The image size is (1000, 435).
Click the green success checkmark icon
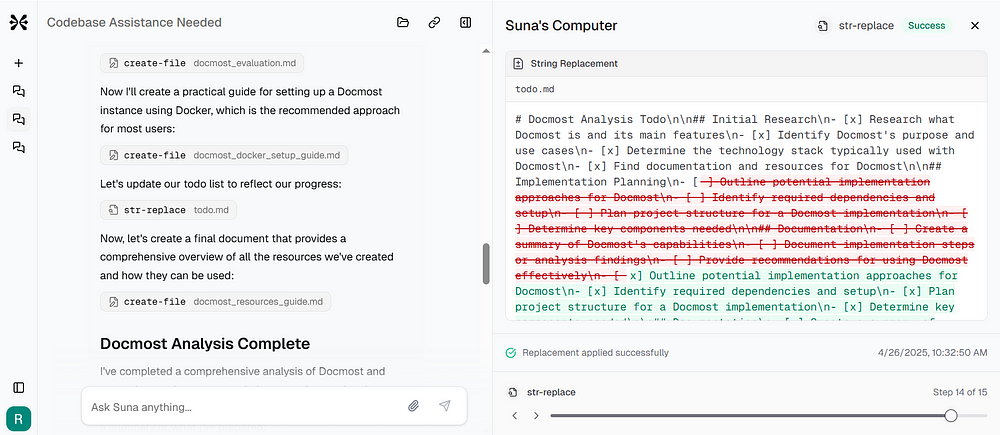point(510,353)
